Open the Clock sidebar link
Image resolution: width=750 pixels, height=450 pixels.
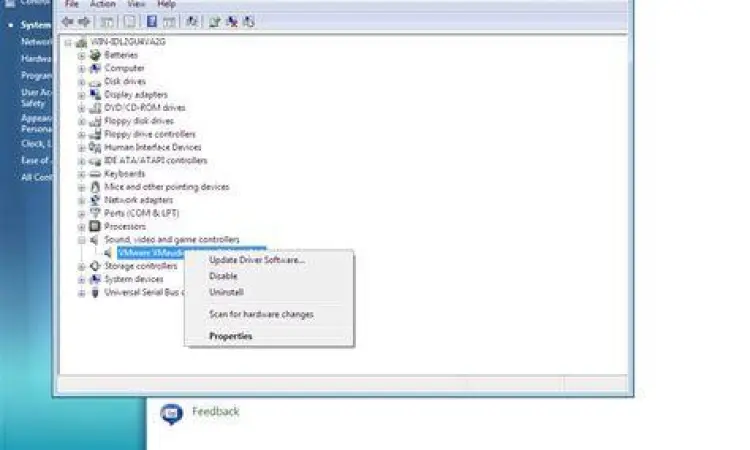36,143
